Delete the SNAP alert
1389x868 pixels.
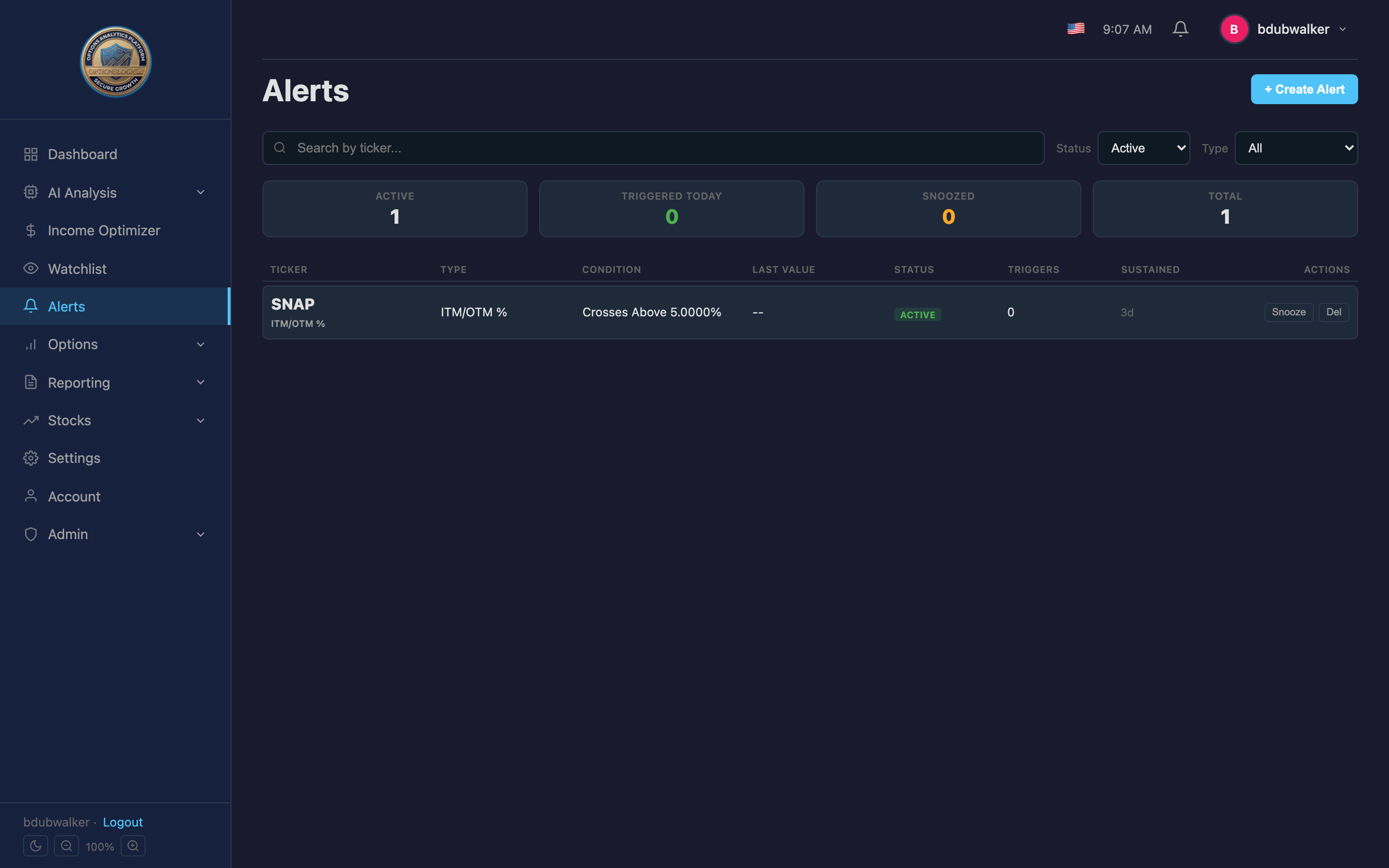pos(1334,312)
